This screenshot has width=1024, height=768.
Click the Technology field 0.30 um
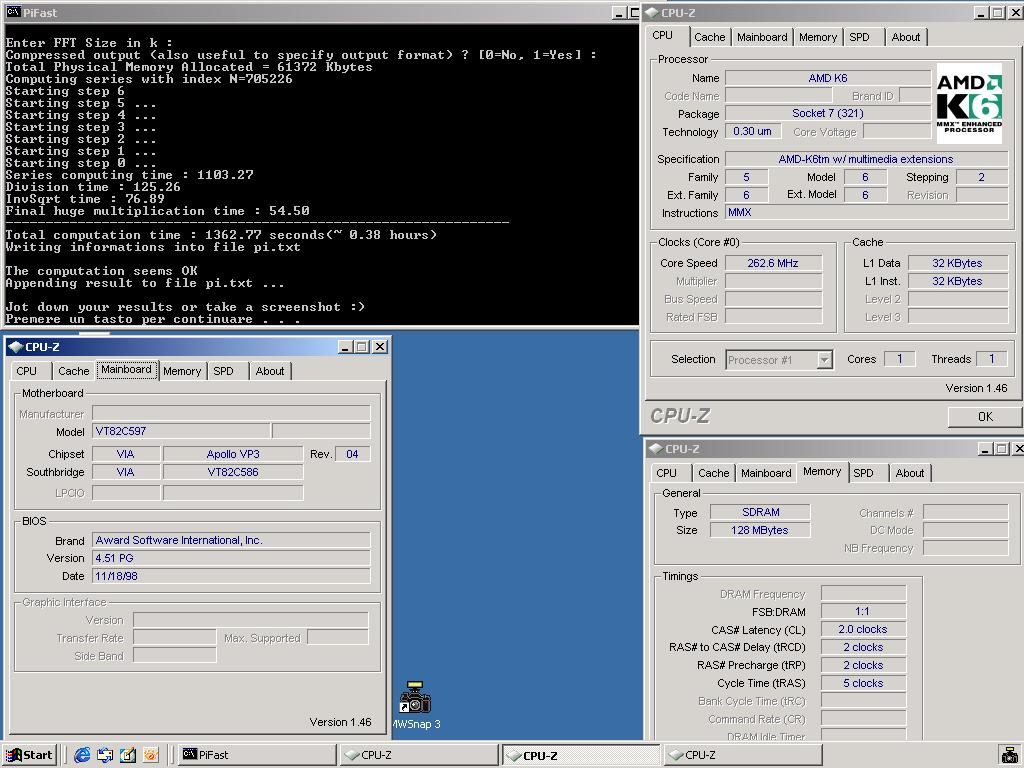tap(752, 131)
